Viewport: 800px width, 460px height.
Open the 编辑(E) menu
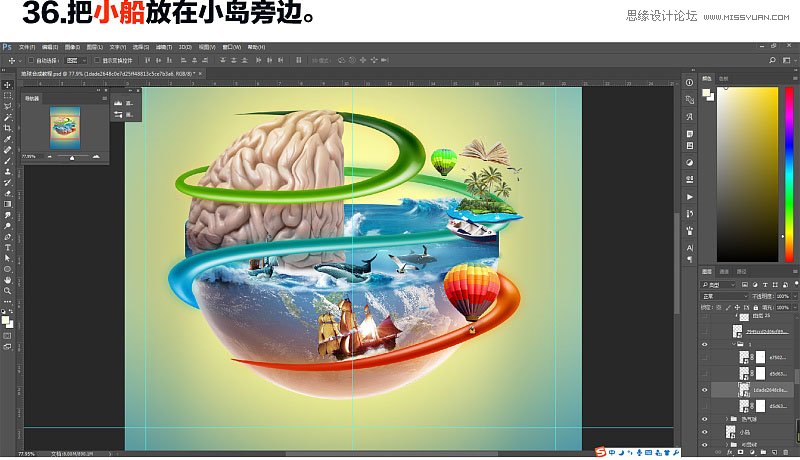tap(49, 47)
